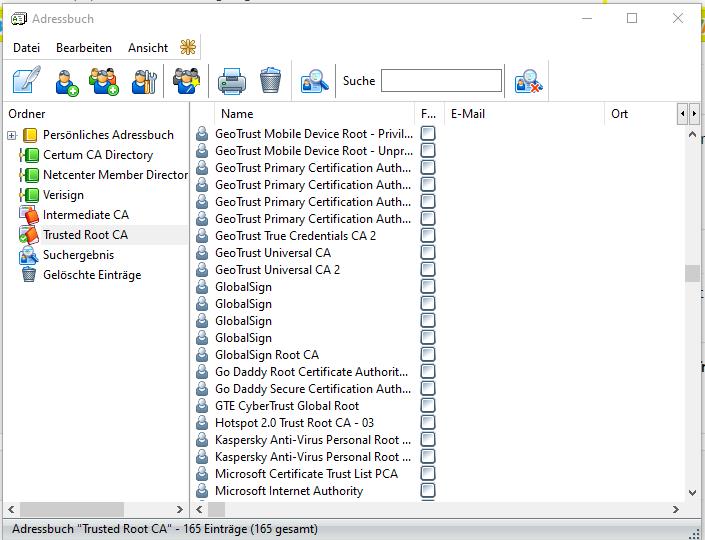Click contact list vertical scrollbar up arrow
Viewport: 705px width, 540px height.
(692, 134)
